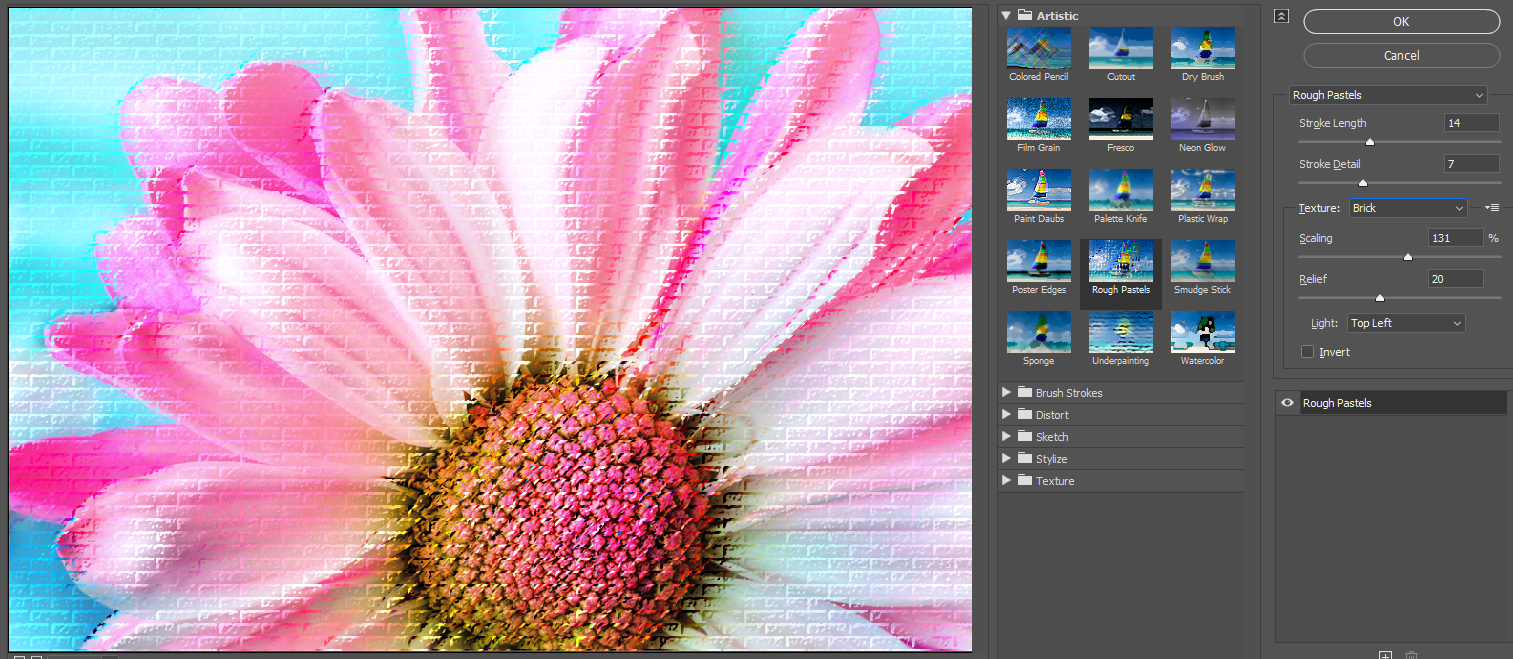Collapse the Artistic filter folder
Image resolution: width=1513 pixels, height=659 pixels.
click(1006, 15)
